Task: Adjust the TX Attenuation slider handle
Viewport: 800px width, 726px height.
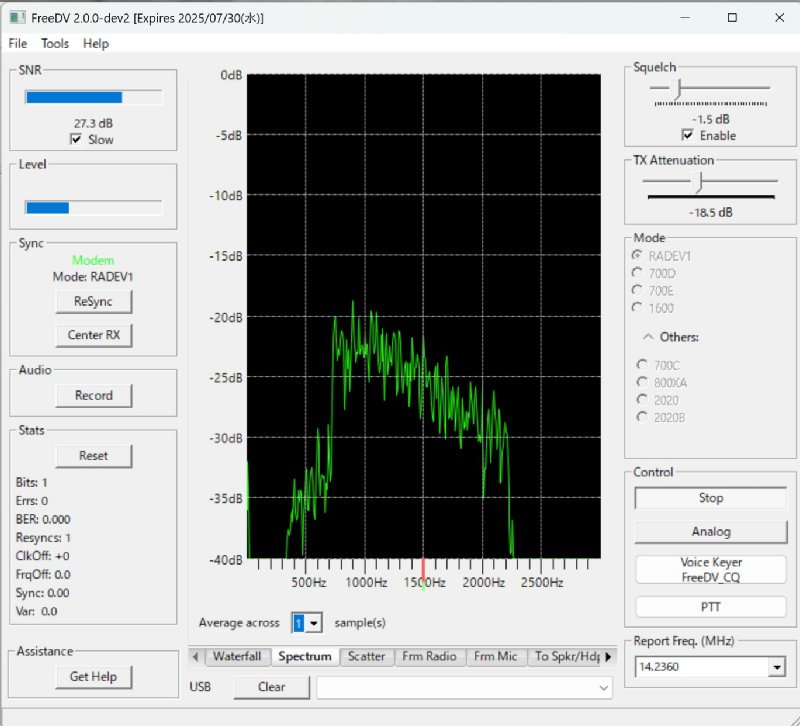Action: coord(699,183)
